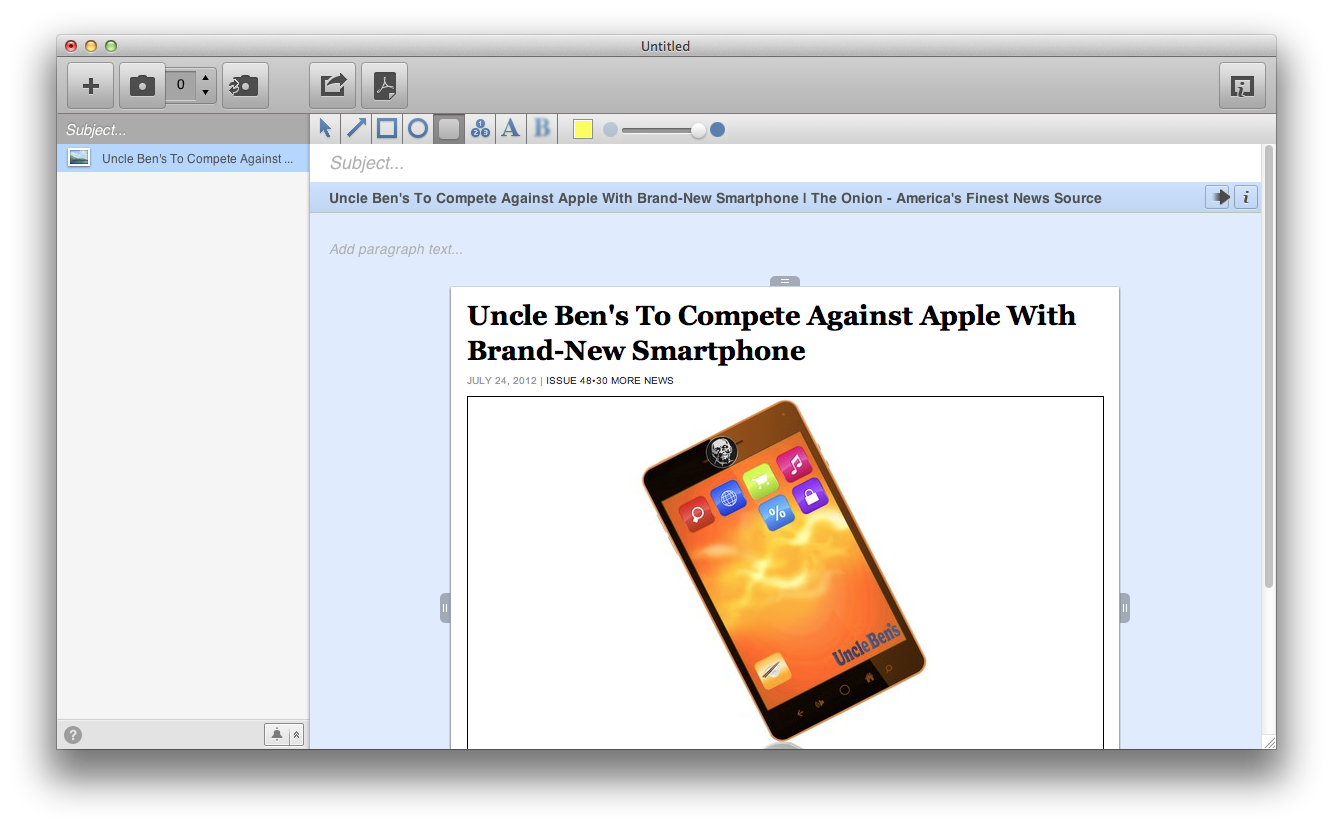Select the numbered steps 1-2-3 tool
Screen dimensions: 1333x828
coord(480,128)
